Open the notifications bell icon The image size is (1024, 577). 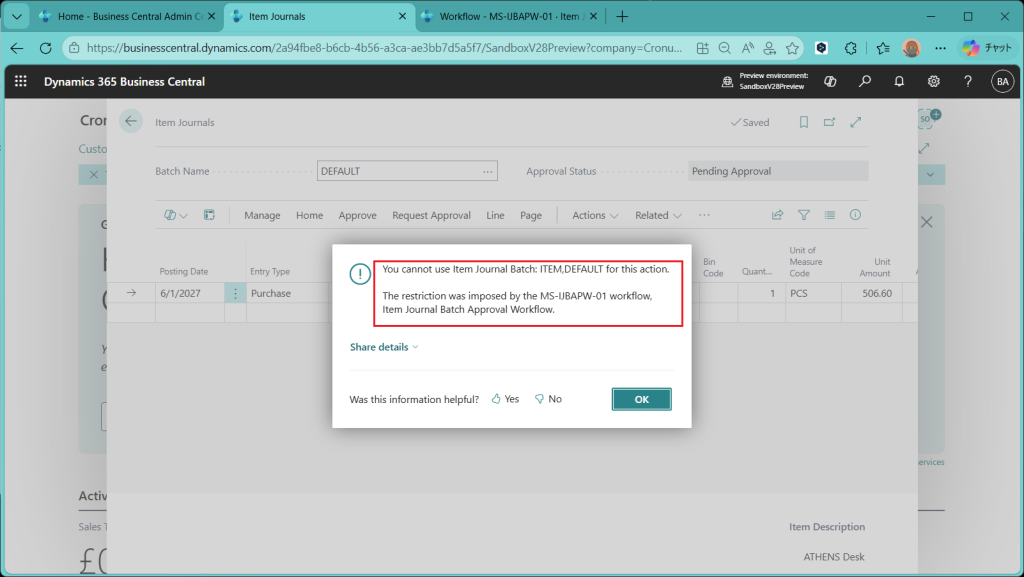point(899,82)
